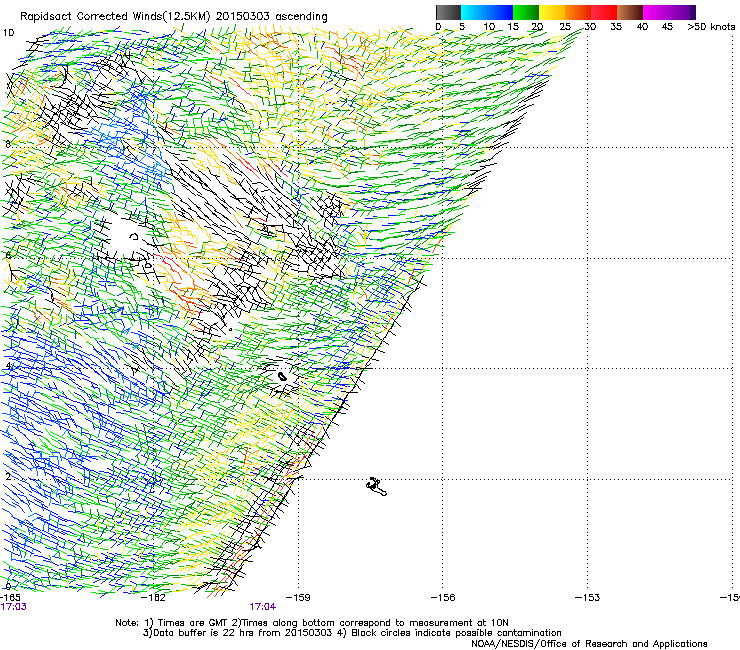
Task: Click the '-162' longitude axis label
Action: click(x=154, y=597)
